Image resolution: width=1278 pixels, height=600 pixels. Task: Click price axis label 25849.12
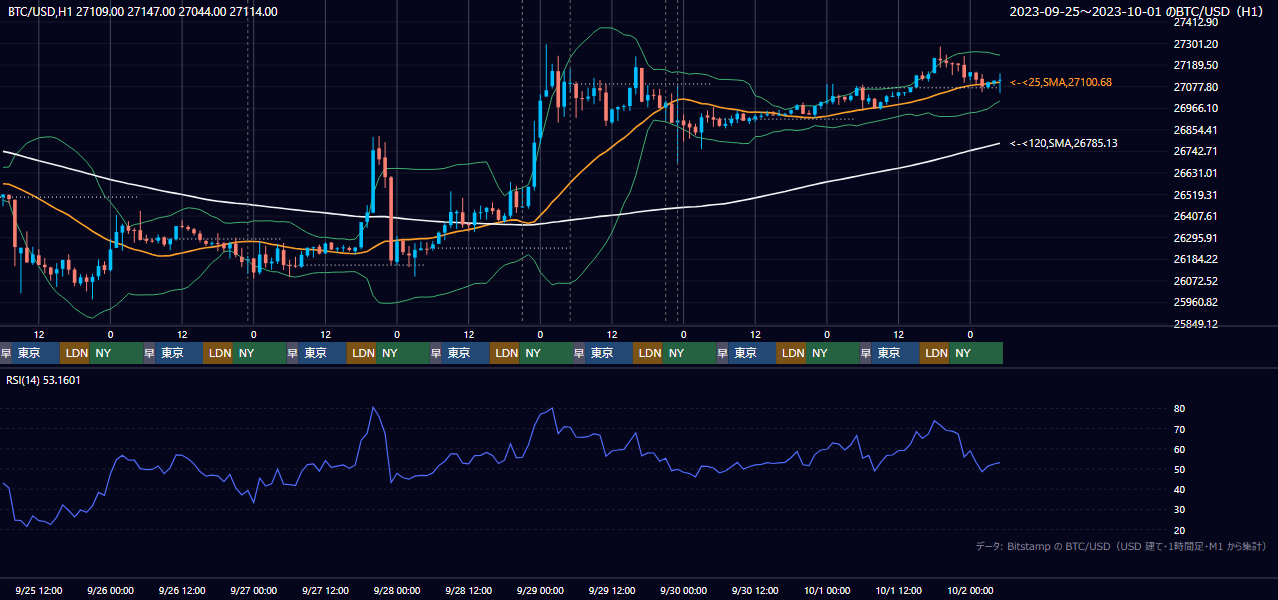pyautogui.click(x=1195, y=324)
